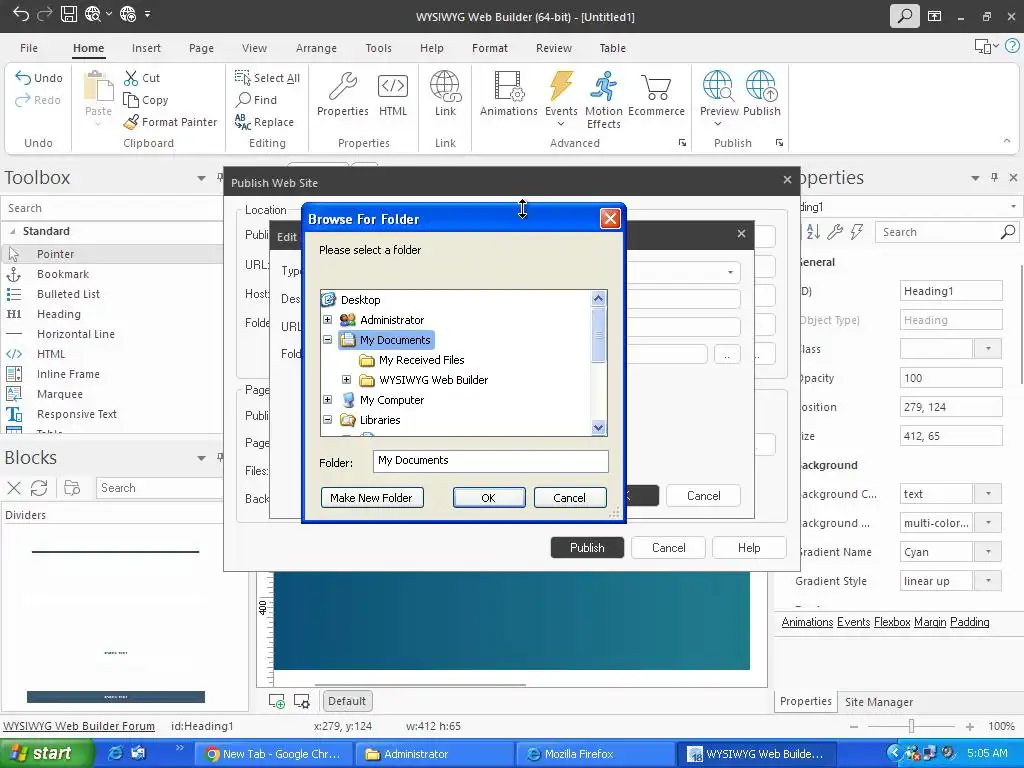Image resolution: width=1024 pixels, height=768 pixels.
Task: Switch to the Insert ribbon tab
Action: point(146,48)
